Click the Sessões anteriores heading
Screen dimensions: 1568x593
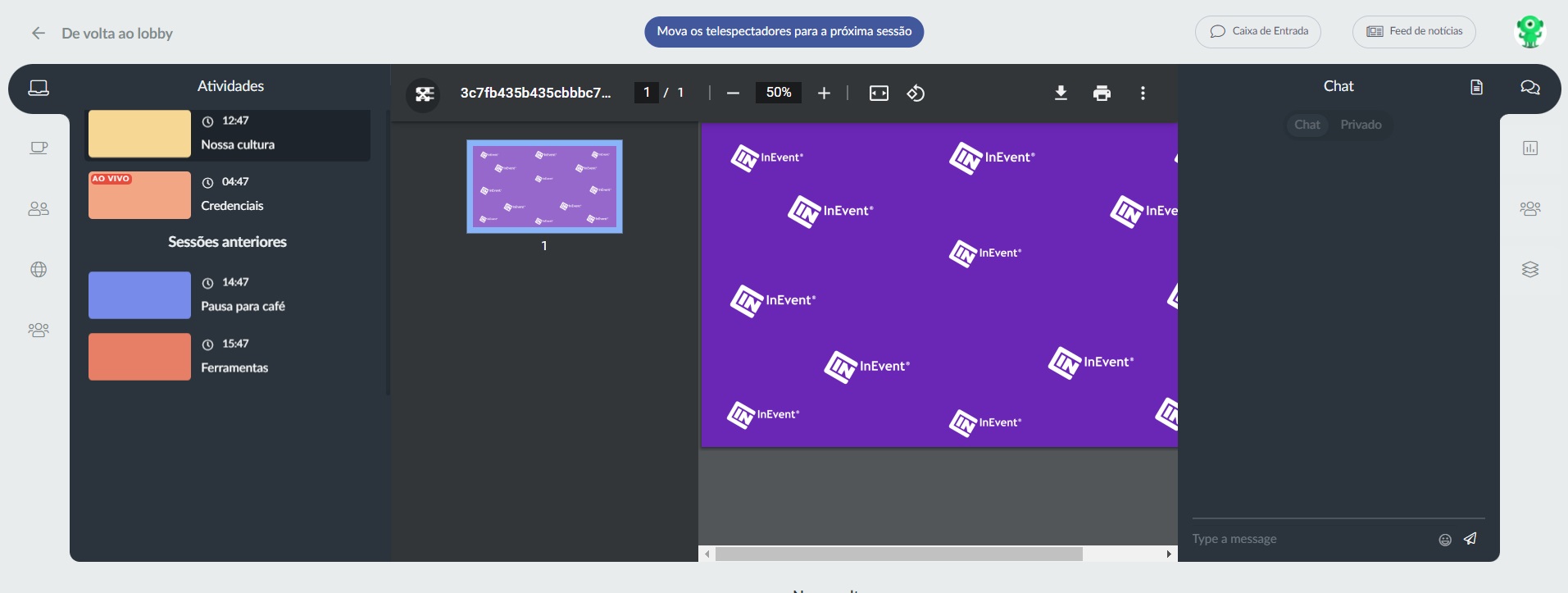(x=228, y=242)
